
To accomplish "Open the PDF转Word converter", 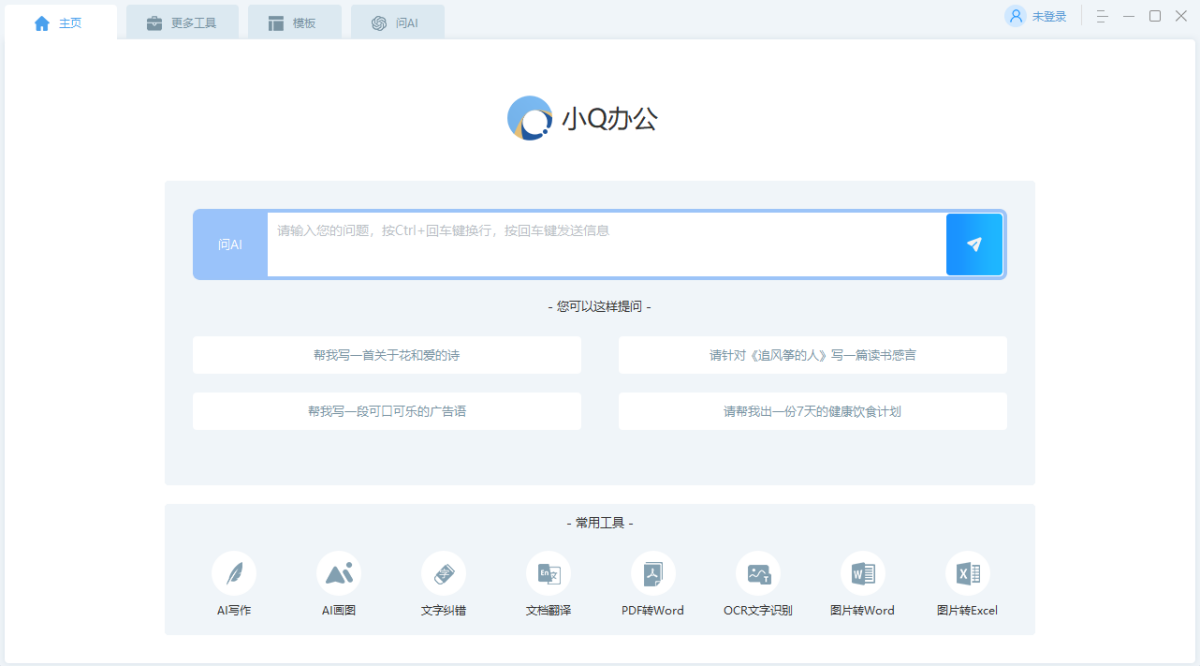I will [653, 574].
